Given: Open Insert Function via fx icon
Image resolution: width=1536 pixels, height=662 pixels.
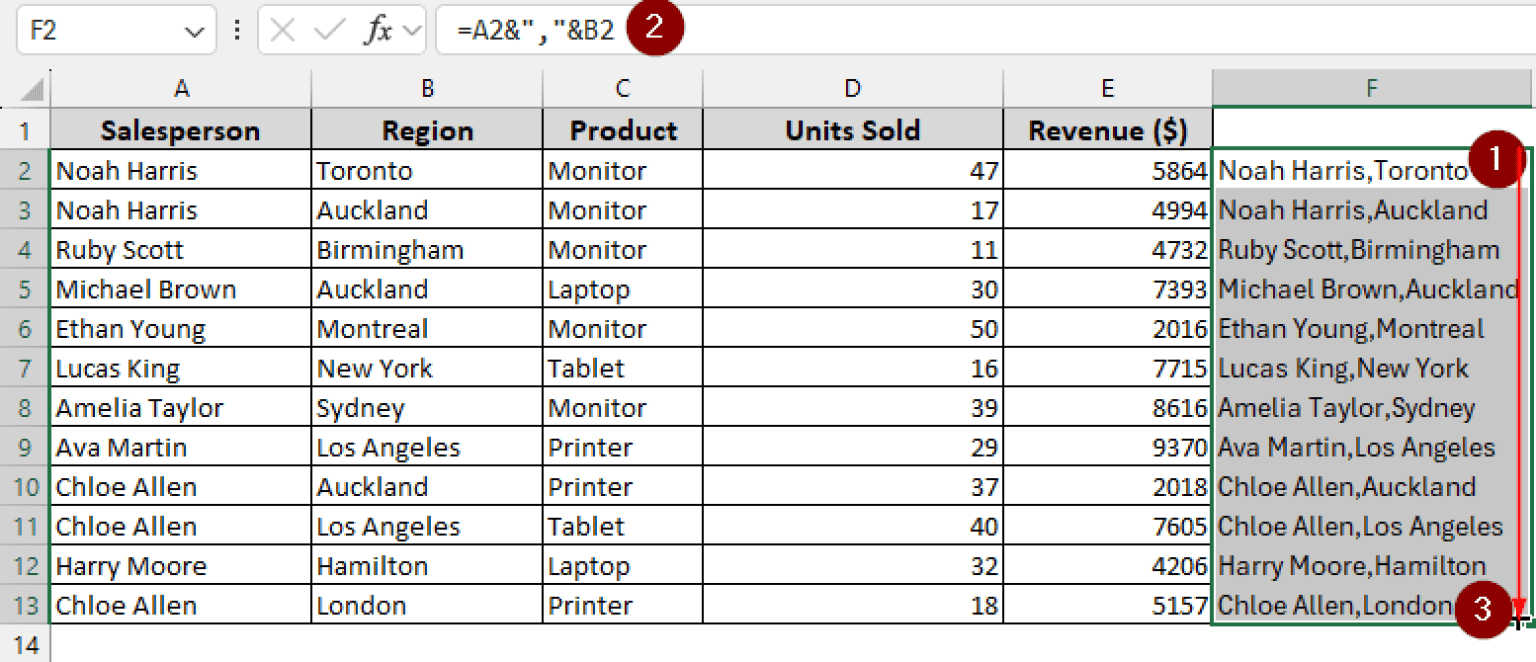Looking at the screenshot, I should pyautogui.click(x=378, y=31).
